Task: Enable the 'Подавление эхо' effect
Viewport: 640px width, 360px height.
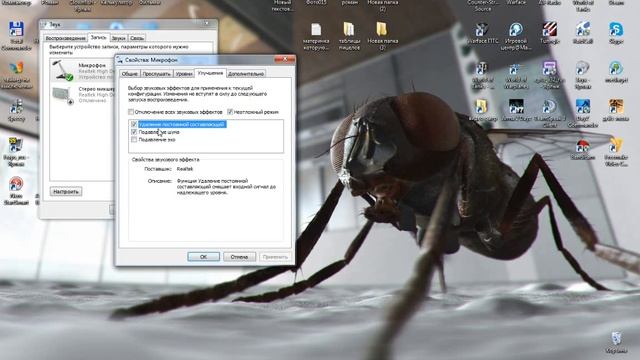Action: coord(134,140)
